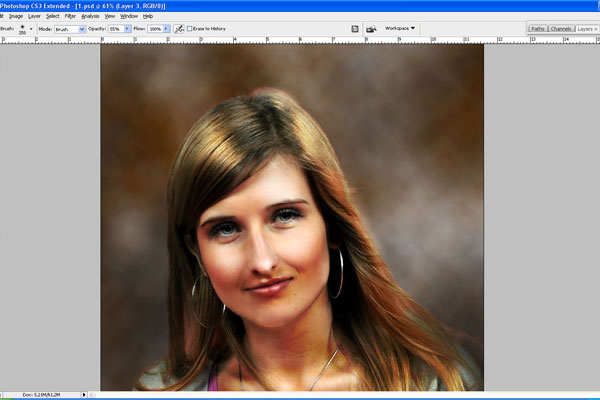
Task: Open the Workspace dropdown
Action: pos(400,29)
